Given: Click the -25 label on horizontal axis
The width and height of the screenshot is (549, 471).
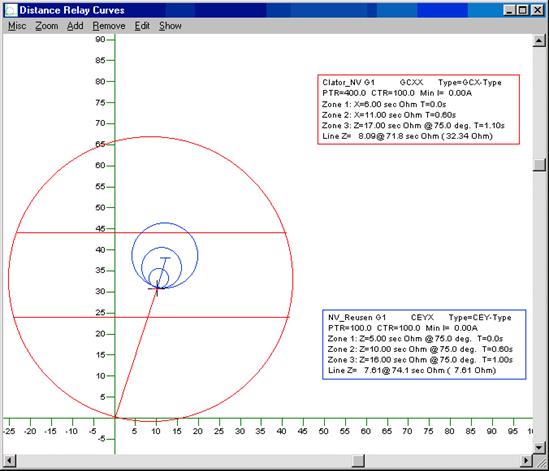Looking at the screenshot, I should 9,431.
